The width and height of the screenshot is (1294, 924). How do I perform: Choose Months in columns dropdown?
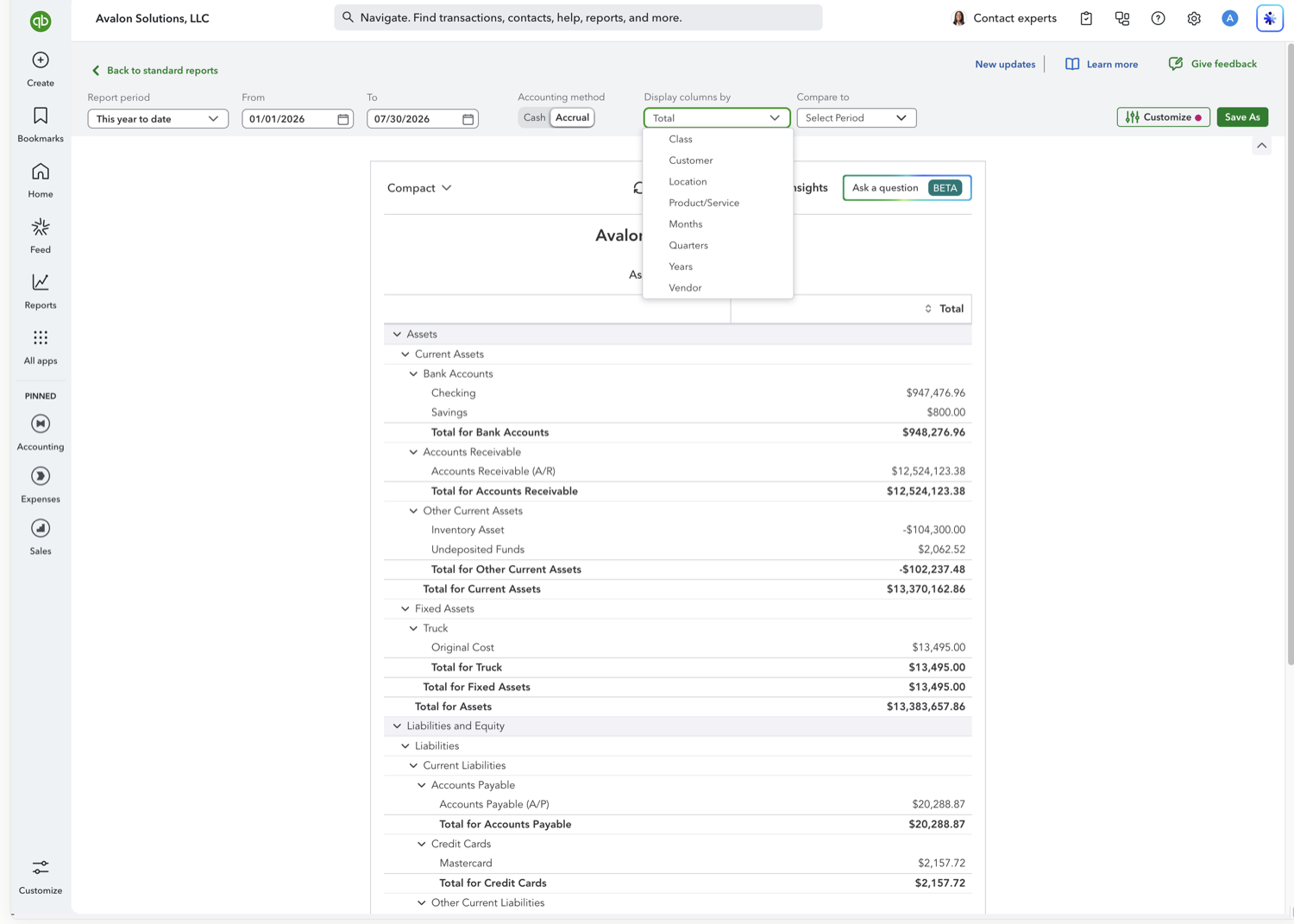click(x=718, y=224)
